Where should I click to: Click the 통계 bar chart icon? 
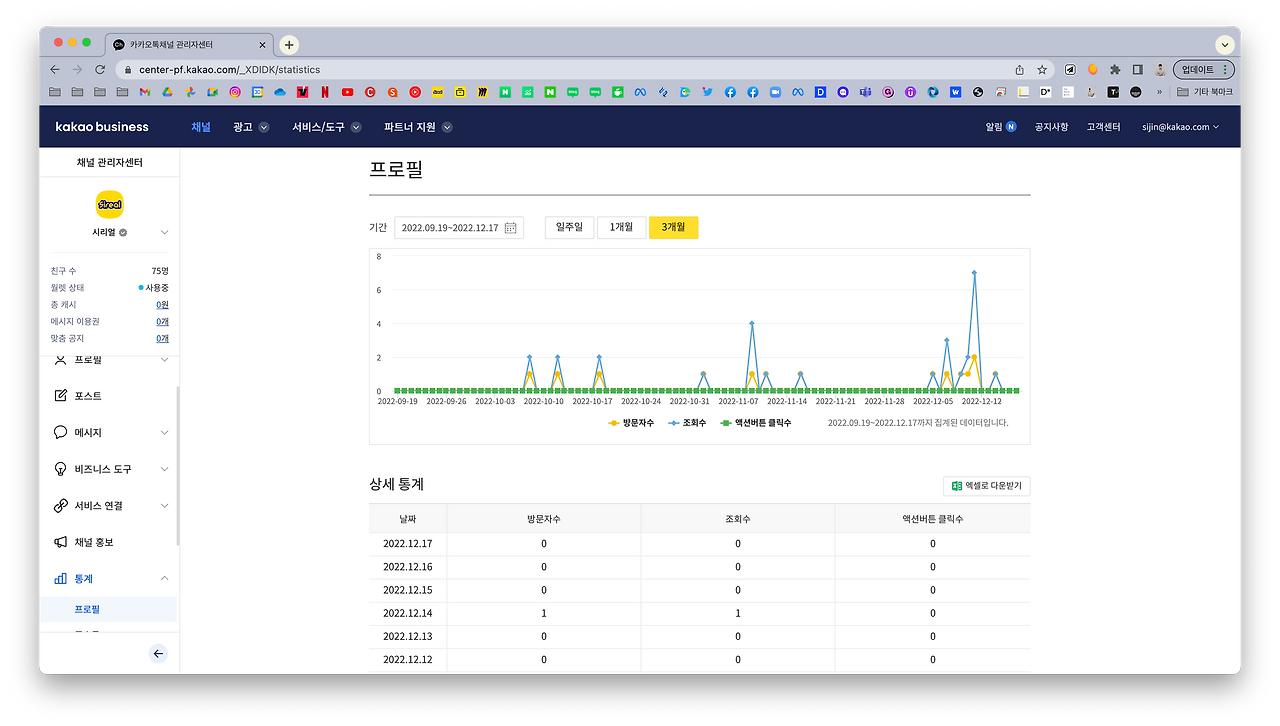tap(61, 579)
